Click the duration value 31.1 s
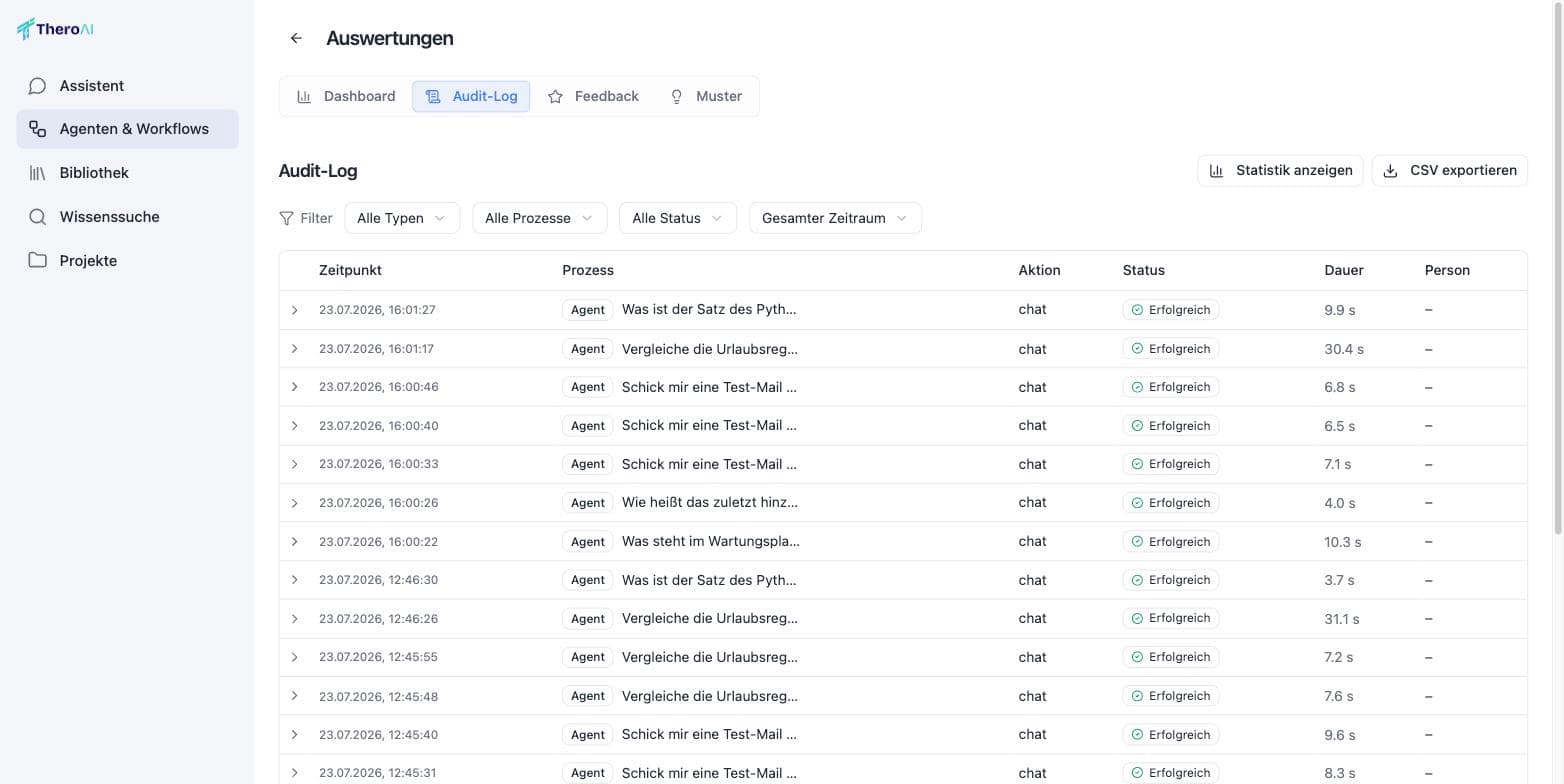This screenshot has width=1564, height=784. pos(1342,619)
